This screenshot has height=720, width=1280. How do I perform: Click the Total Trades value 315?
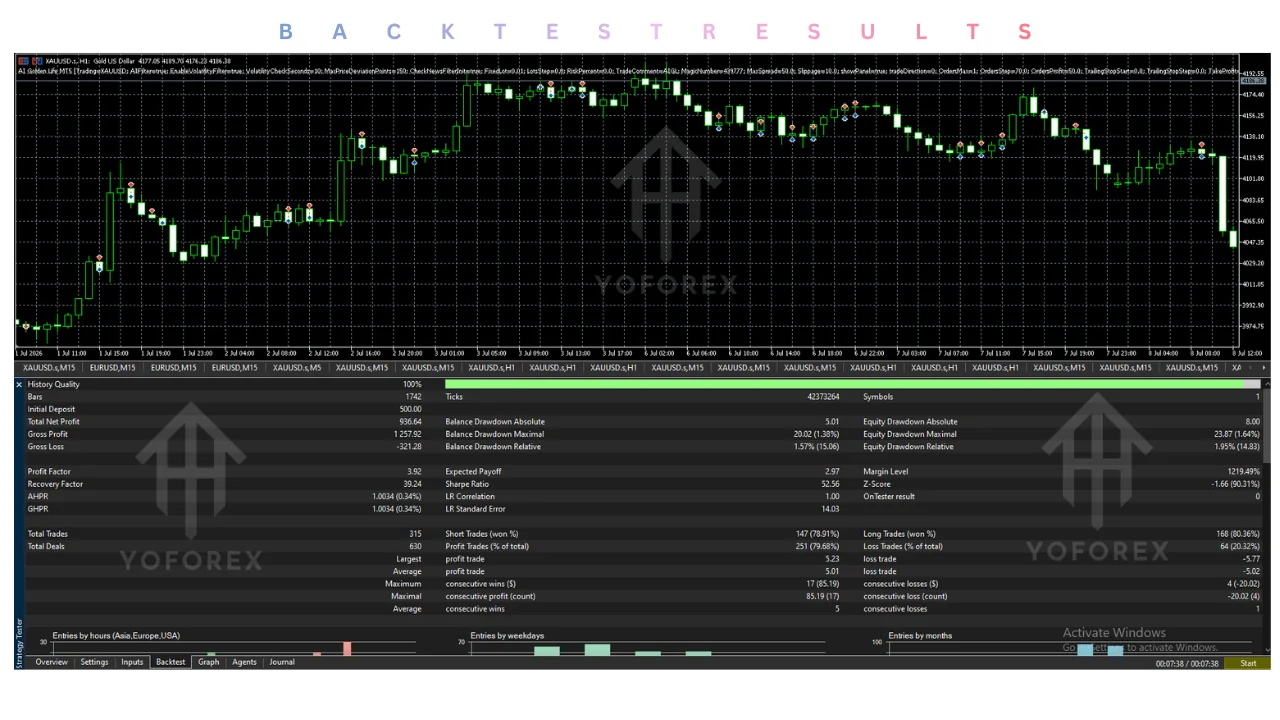click(416, 534)
